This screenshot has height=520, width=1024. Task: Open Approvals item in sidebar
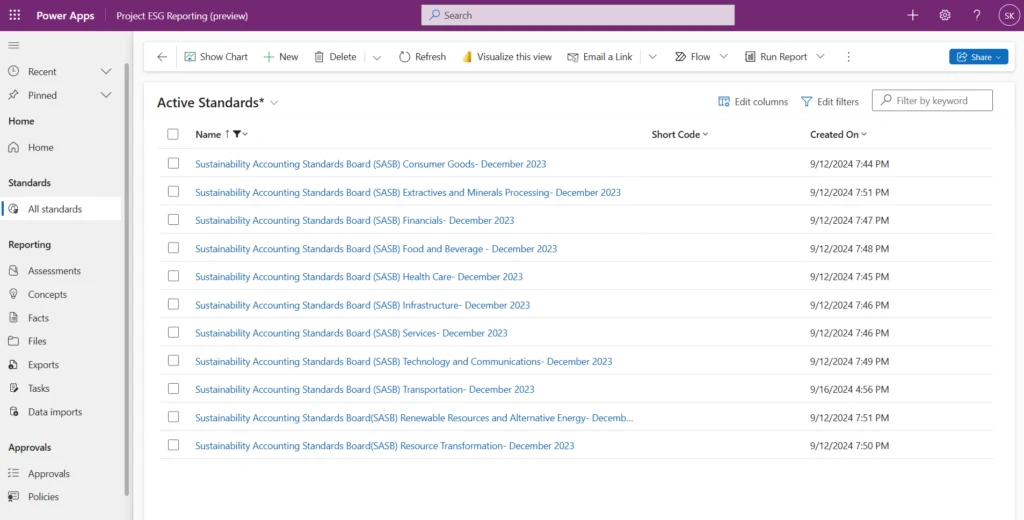48,474
